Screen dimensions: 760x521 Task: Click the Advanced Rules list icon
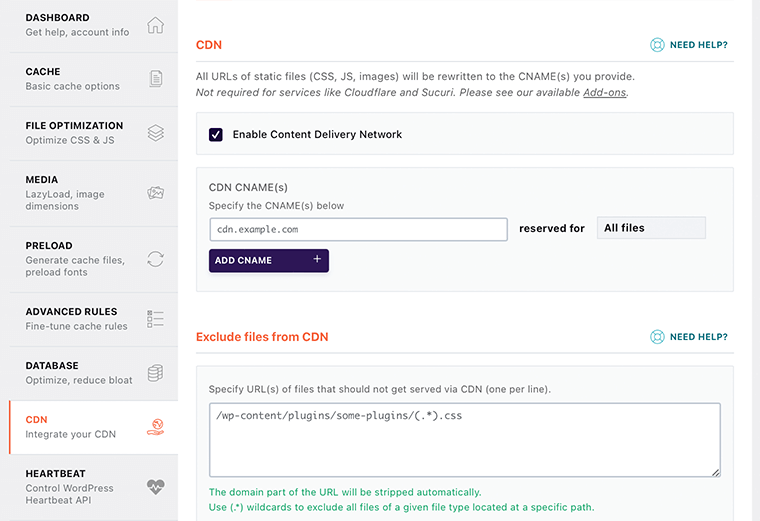pyautogui.click(x=155, y=319)
